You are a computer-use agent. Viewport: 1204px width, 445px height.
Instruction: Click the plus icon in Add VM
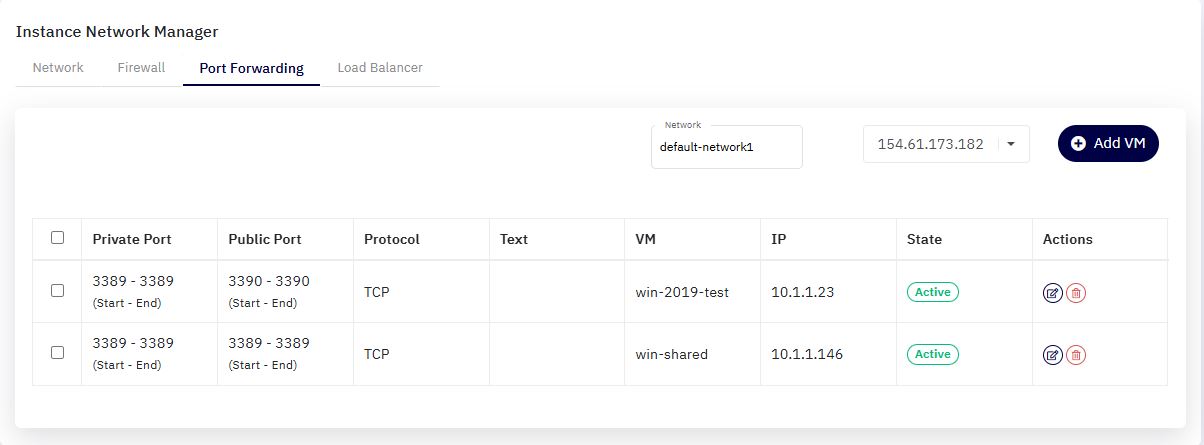(x=1078, y=143)
